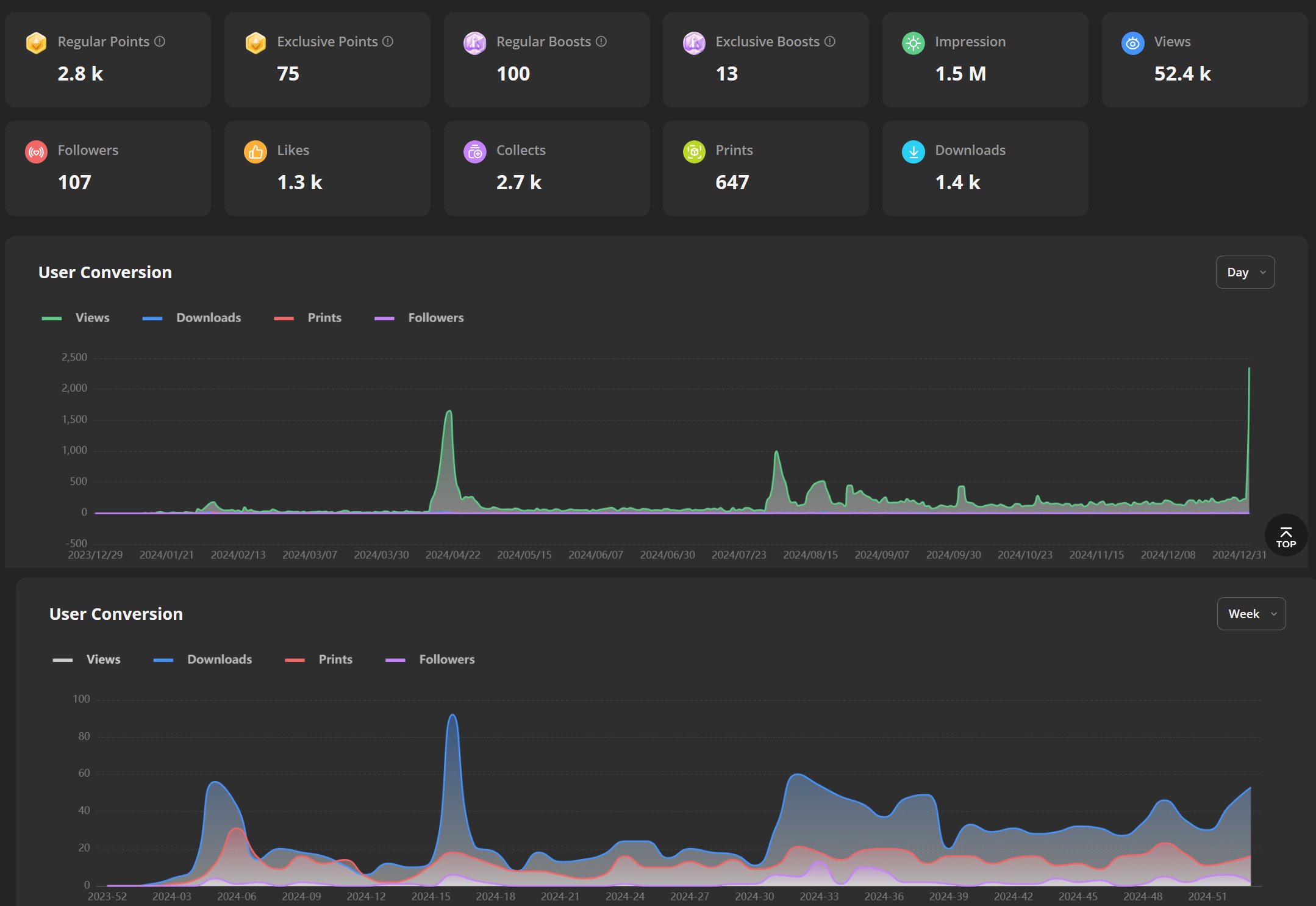Click the Collects stat card
The height and width of the screenshot is (906, 1316).
[546, 168]
